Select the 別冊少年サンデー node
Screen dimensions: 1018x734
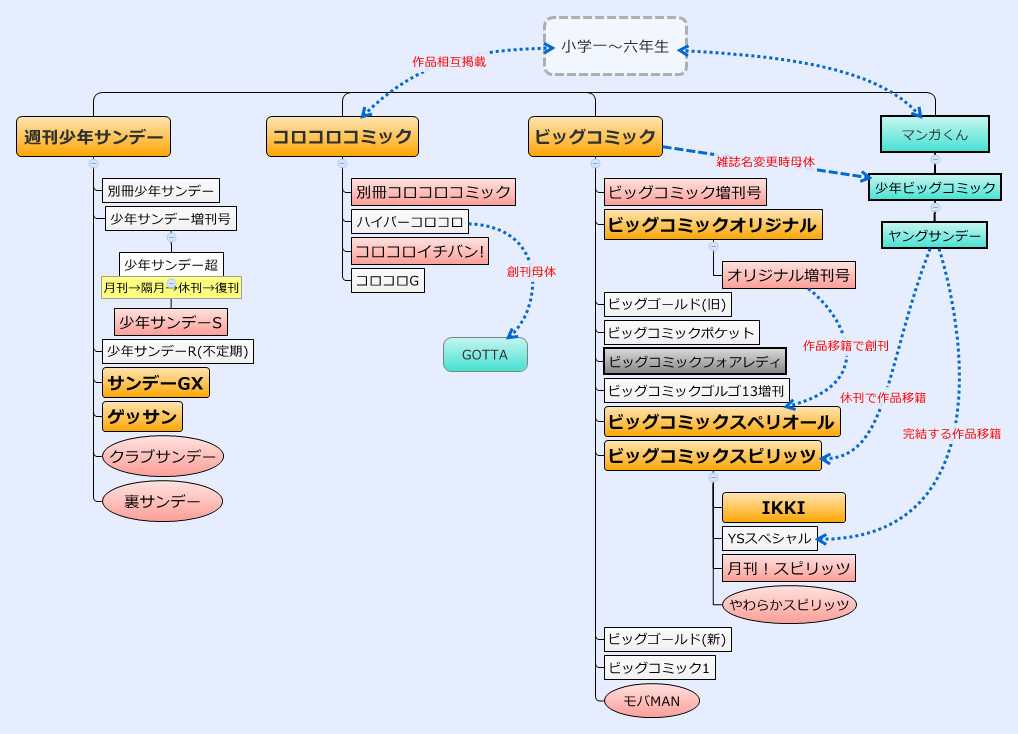pos(161,191)
